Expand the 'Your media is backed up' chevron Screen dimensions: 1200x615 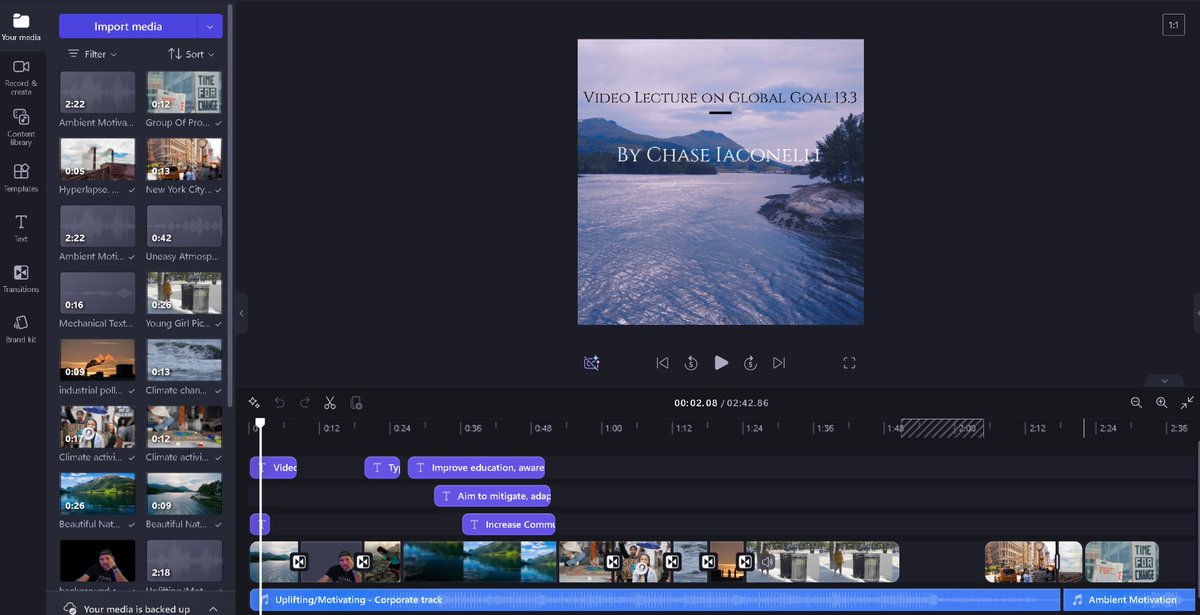213,608
